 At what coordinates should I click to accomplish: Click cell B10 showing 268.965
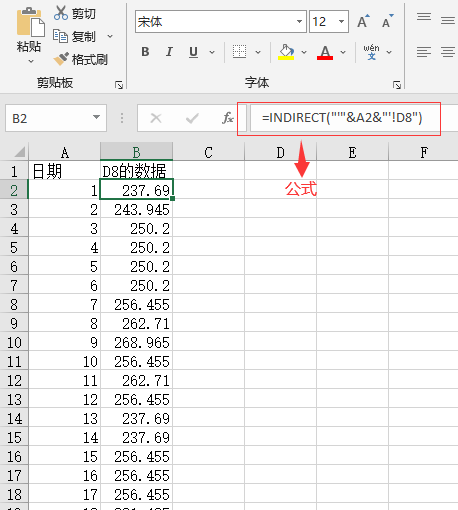point(136,342)
